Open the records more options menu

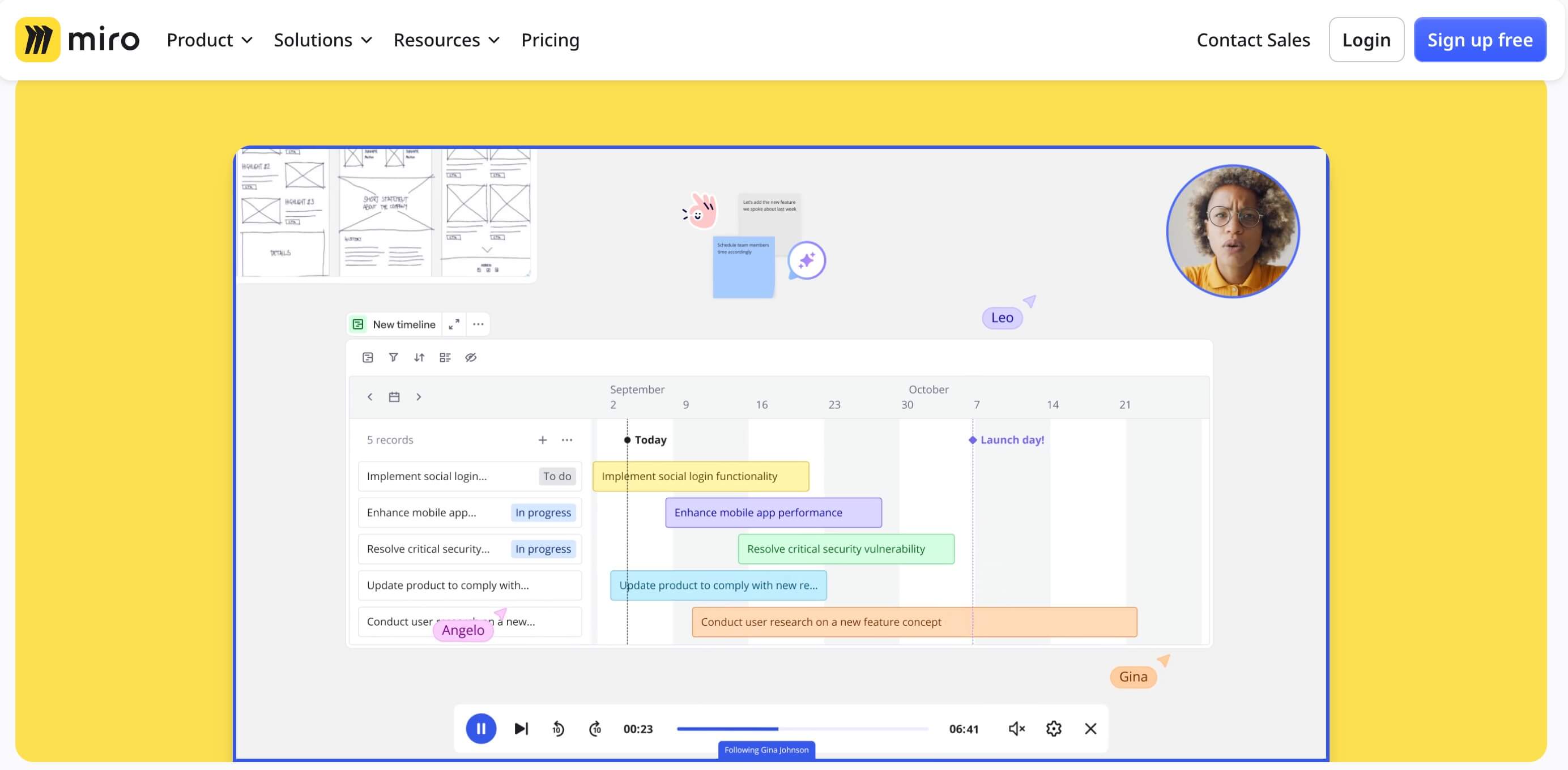tap(566, 440)
